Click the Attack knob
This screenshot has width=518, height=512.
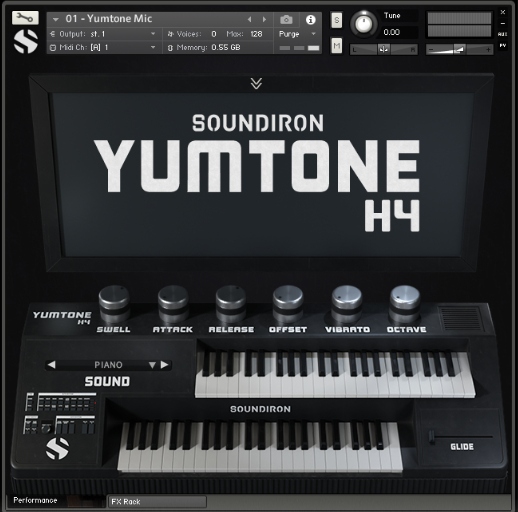[173, 304]
